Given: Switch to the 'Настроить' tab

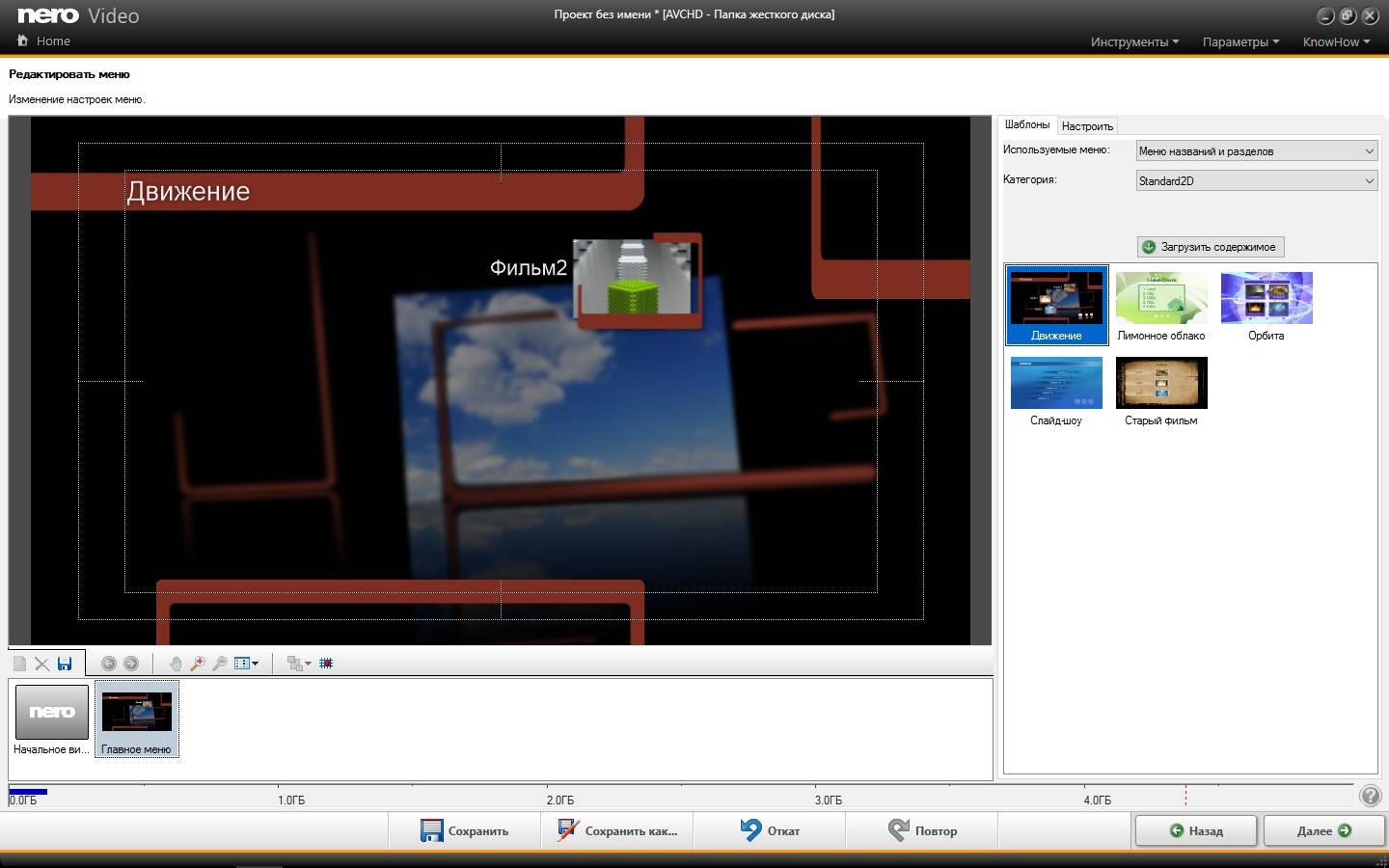Looking at the screenshot, I should coord(1087,126).
